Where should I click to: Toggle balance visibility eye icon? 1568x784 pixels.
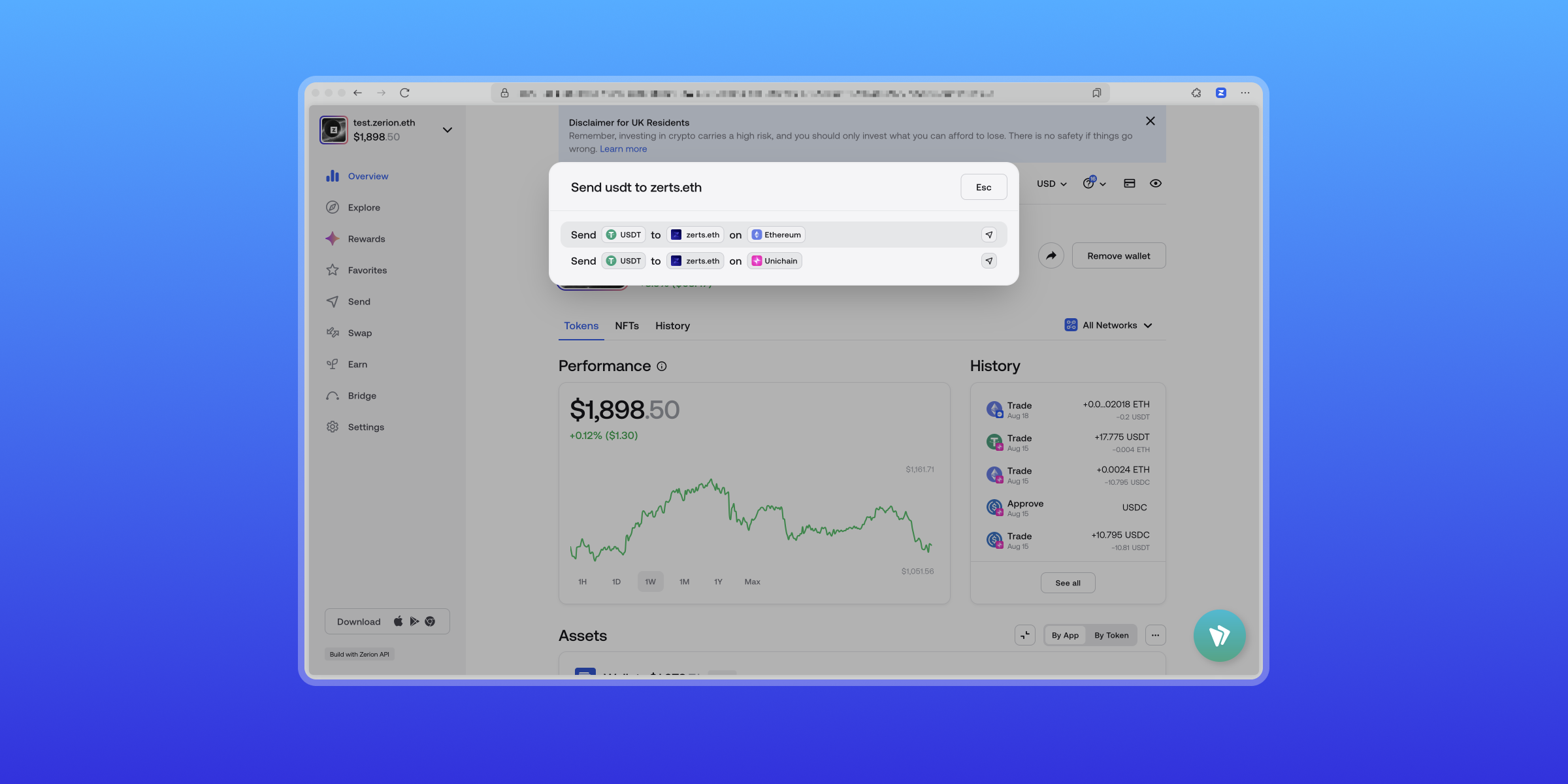(x=1156, y=184)
